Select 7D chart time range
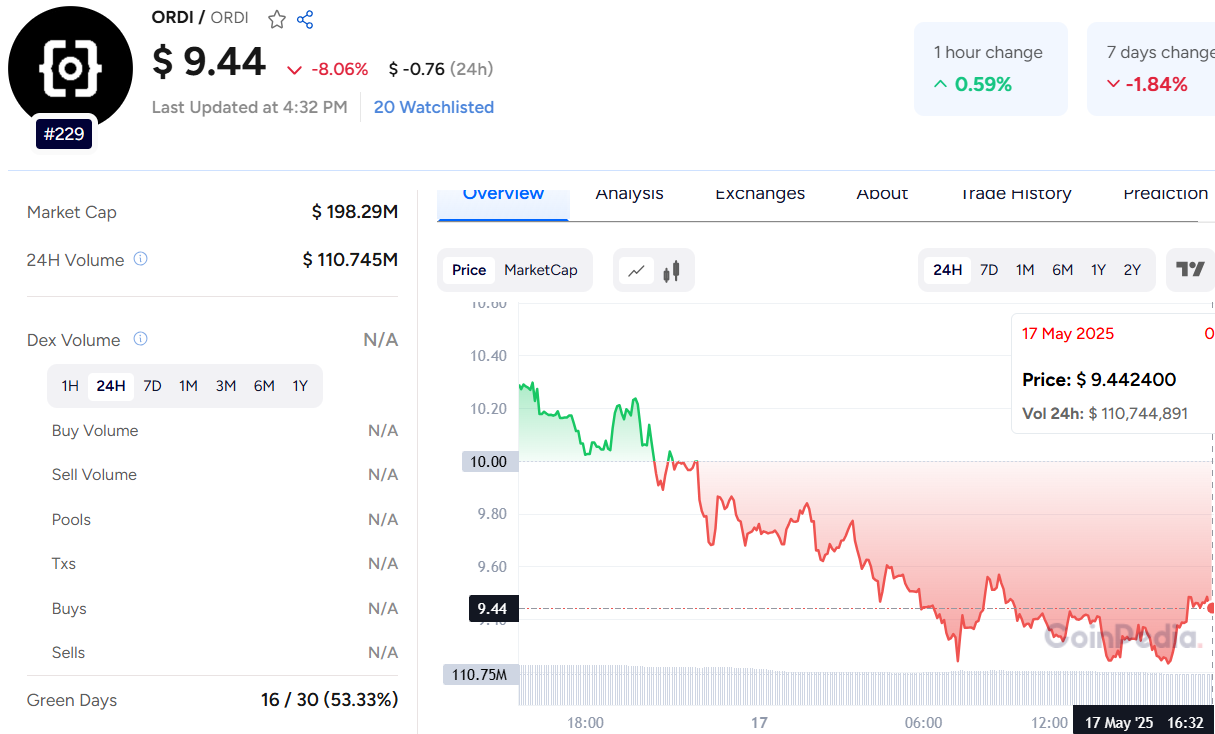Image resolution: width=1215 pixels, height=734 pixels. pyautogui.click(x=989, y=270)
